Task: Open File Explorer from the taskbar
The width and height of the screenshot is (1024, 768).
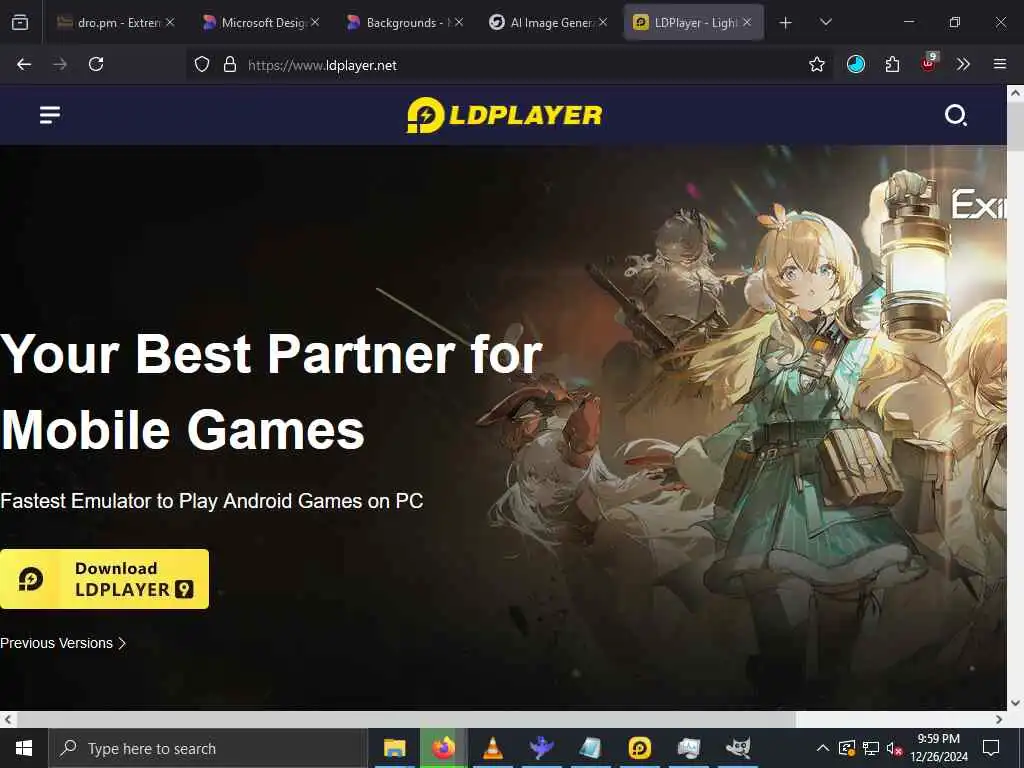Action: tap(394, 748)
